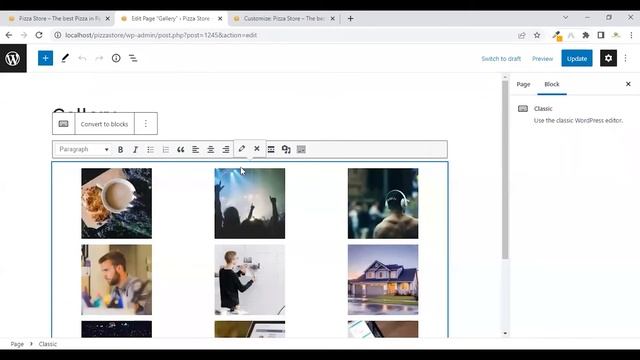Insert Read More tag
Screen dimensions: 640x360
(271, 150)
